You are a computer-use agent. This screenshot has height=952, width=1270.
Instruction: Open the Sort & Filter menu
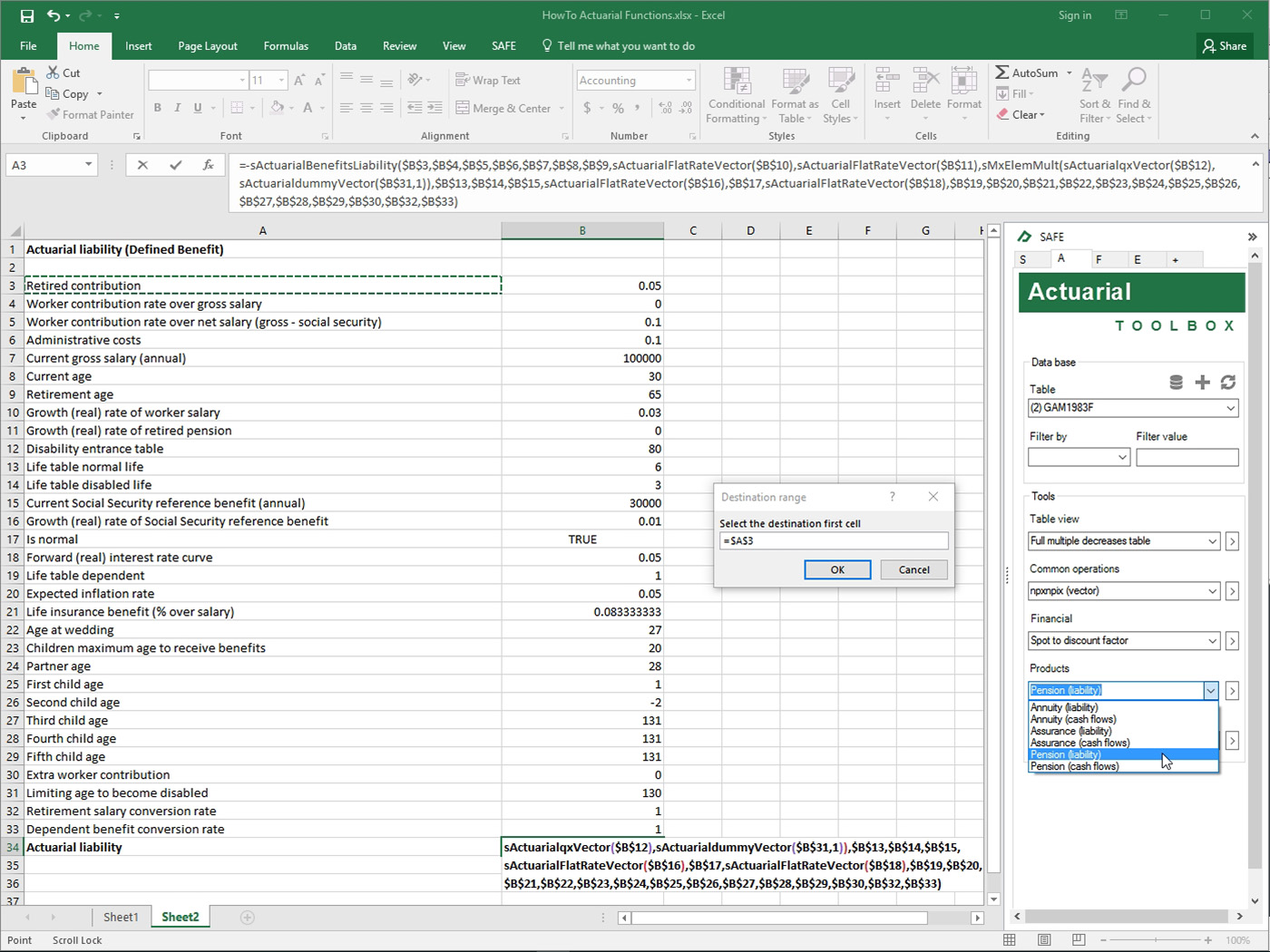tap(1095, 95)
